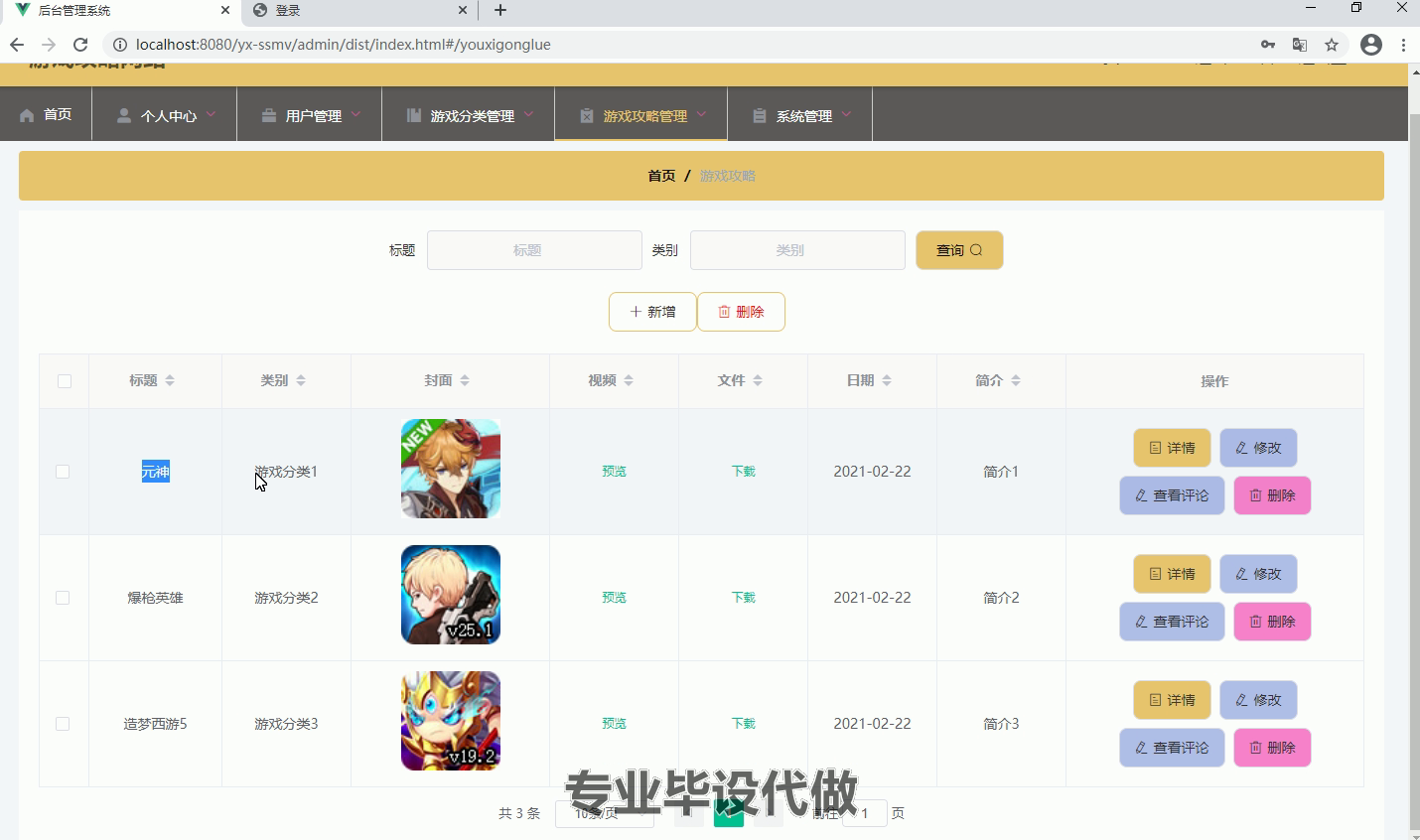
Task: Preview the video for 造梦西游5
Action: [x=614, y=724]
